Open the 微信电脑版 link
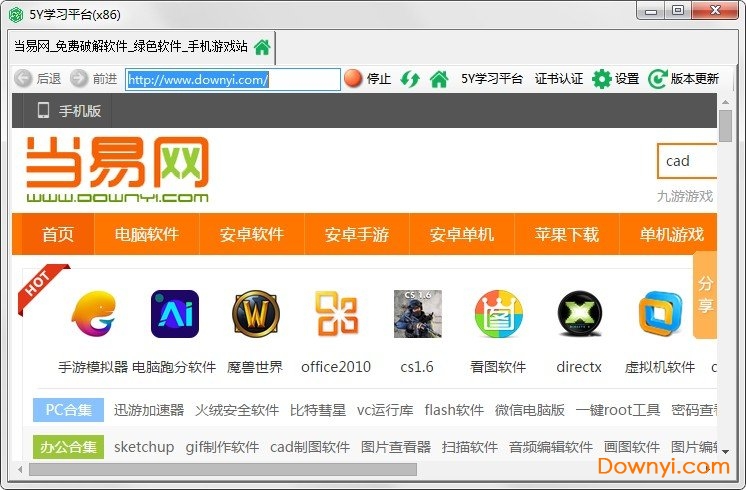Viewport: 746px width, 490px height. (x=530, y=410)
